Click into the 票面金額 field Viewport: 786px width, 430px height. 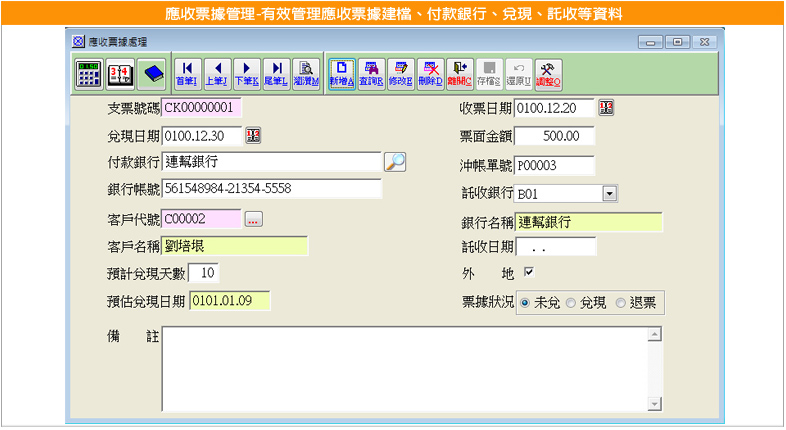coord(554,136)
